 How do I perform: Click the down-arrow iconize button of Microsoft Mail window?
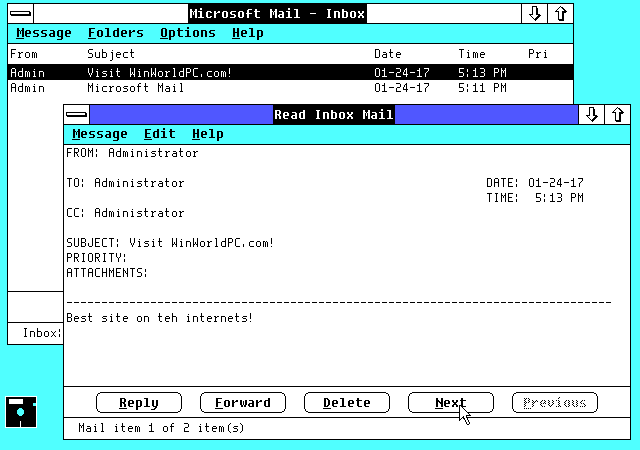point(534,13)
